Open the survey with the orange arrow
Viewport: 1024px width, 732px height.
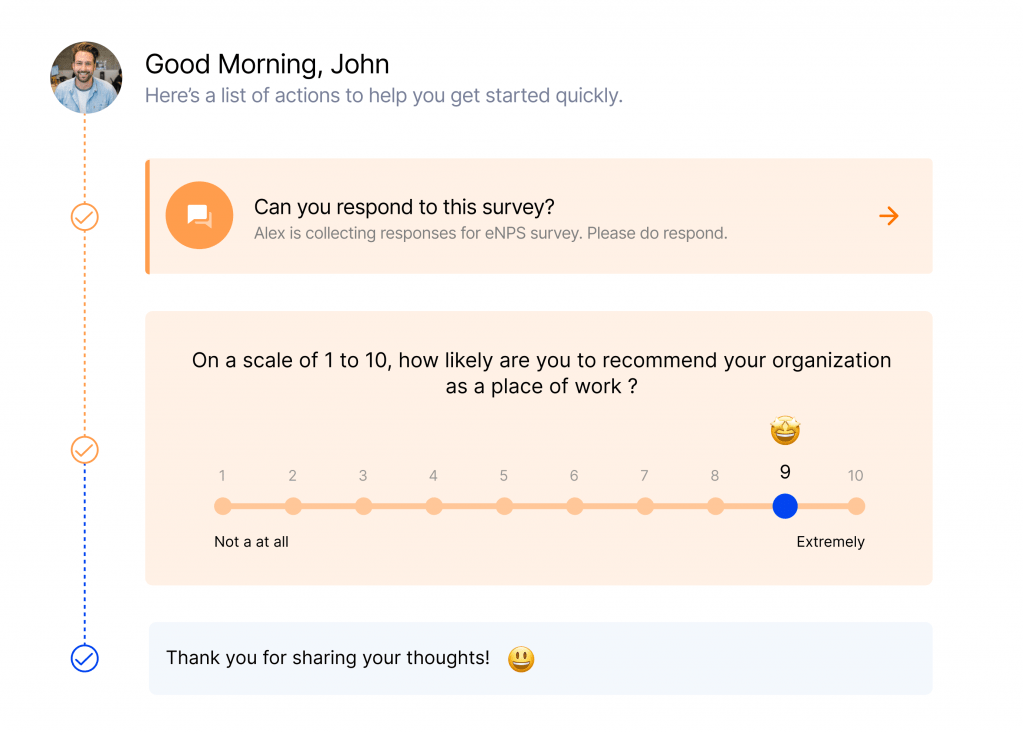888,215
